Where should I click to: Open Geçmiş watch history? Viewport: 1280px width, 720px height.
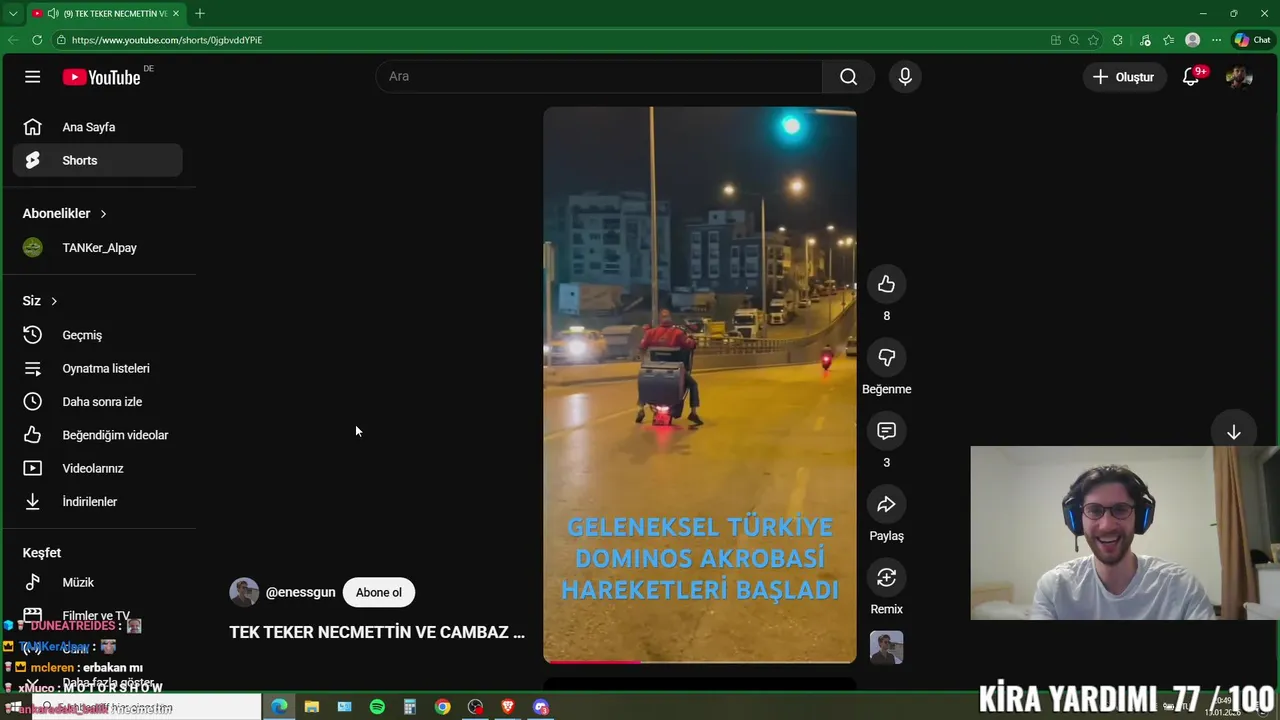(97, 335)
